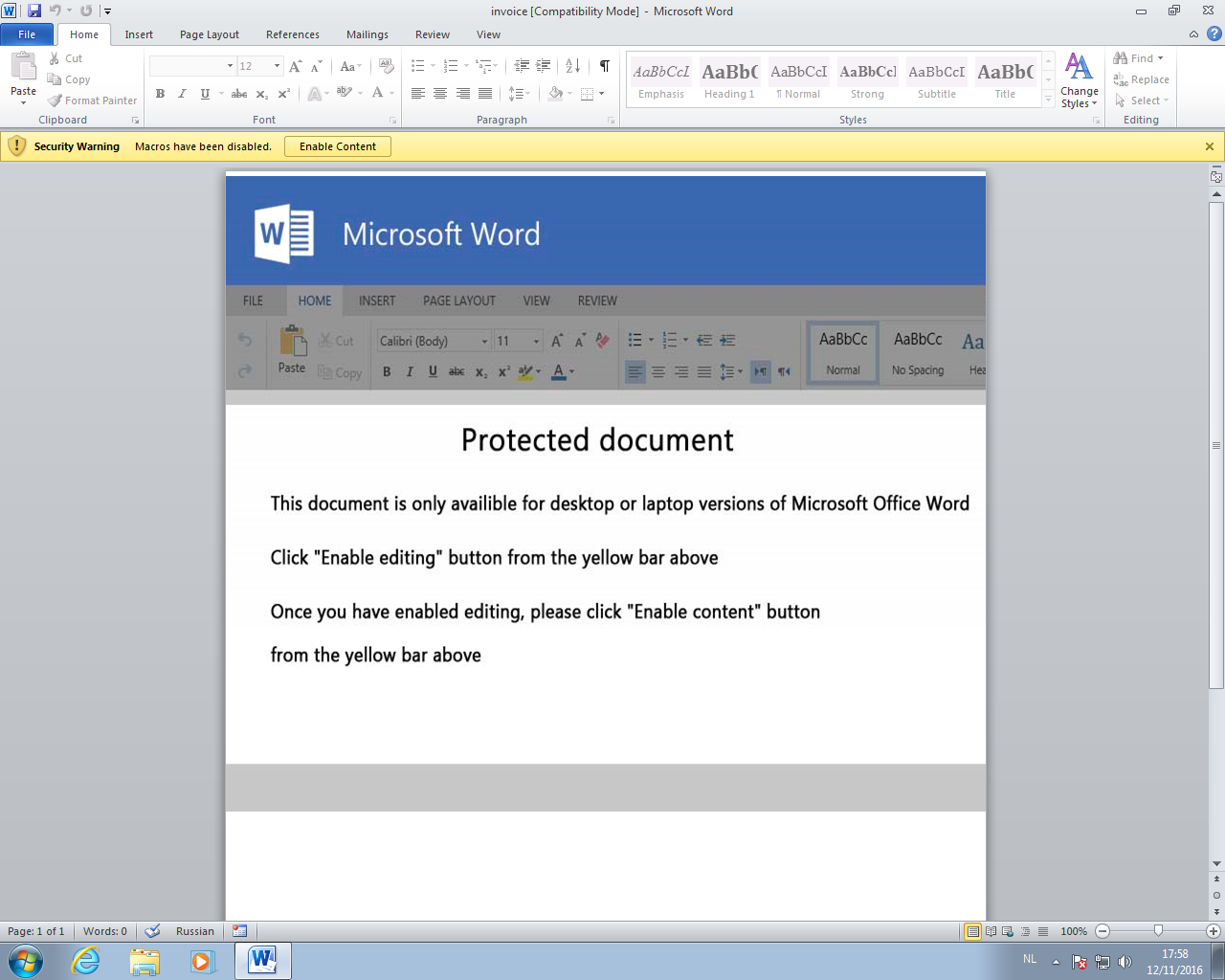Open the Font dialog launcher
1225x980 pixels.
coord(392,121)
